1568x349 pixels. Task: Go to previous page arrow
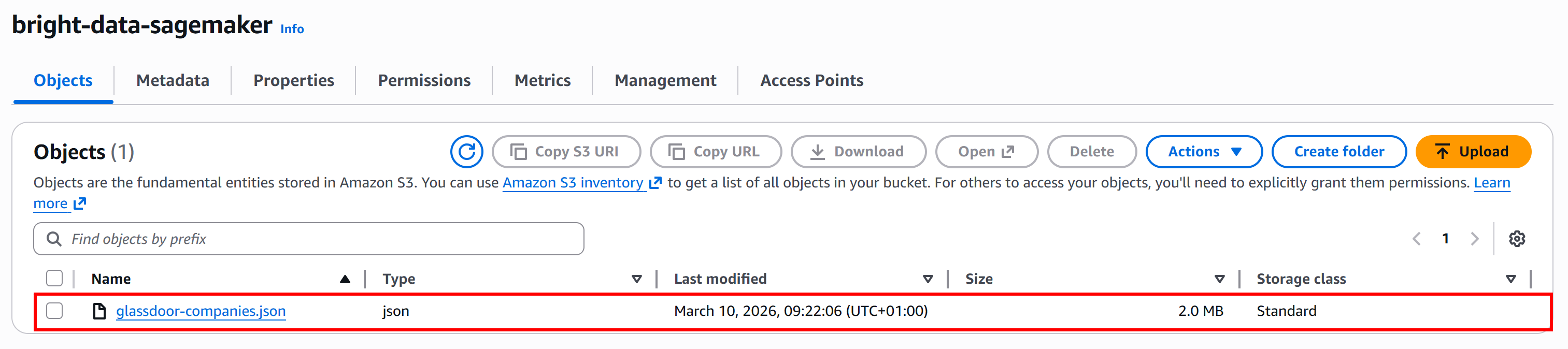click(1417, 239)
